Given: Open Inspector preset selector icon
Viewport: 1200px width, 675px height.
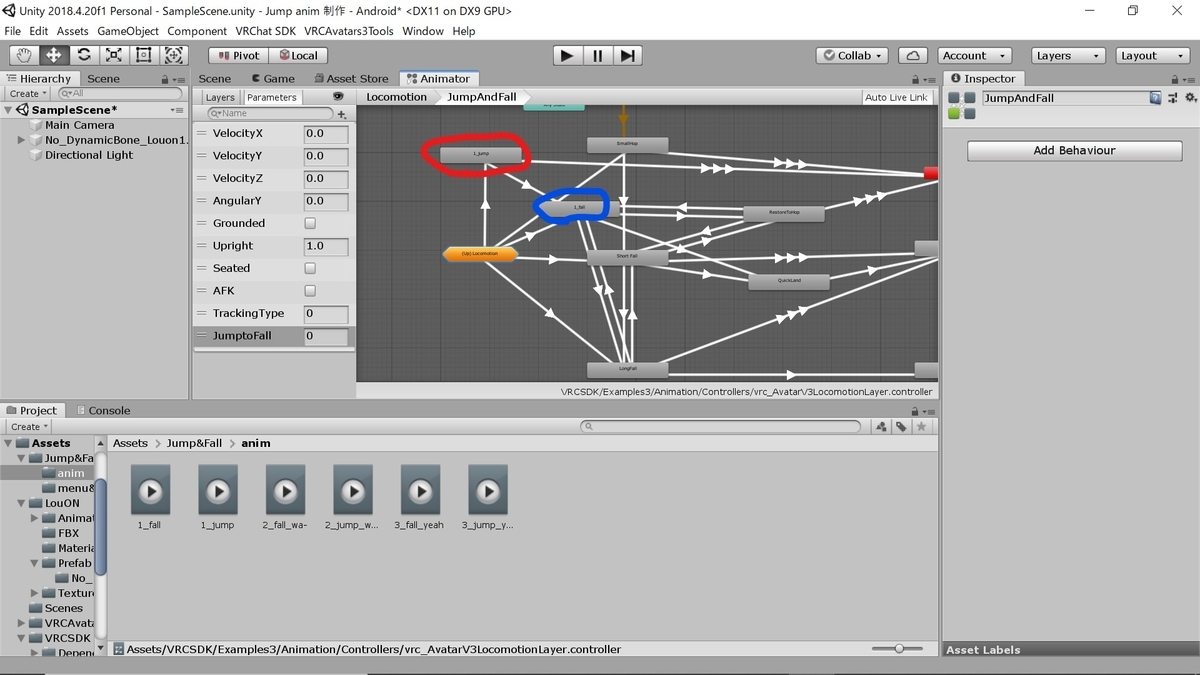Looking at the screenshot, I should [x=1173, y=98].
